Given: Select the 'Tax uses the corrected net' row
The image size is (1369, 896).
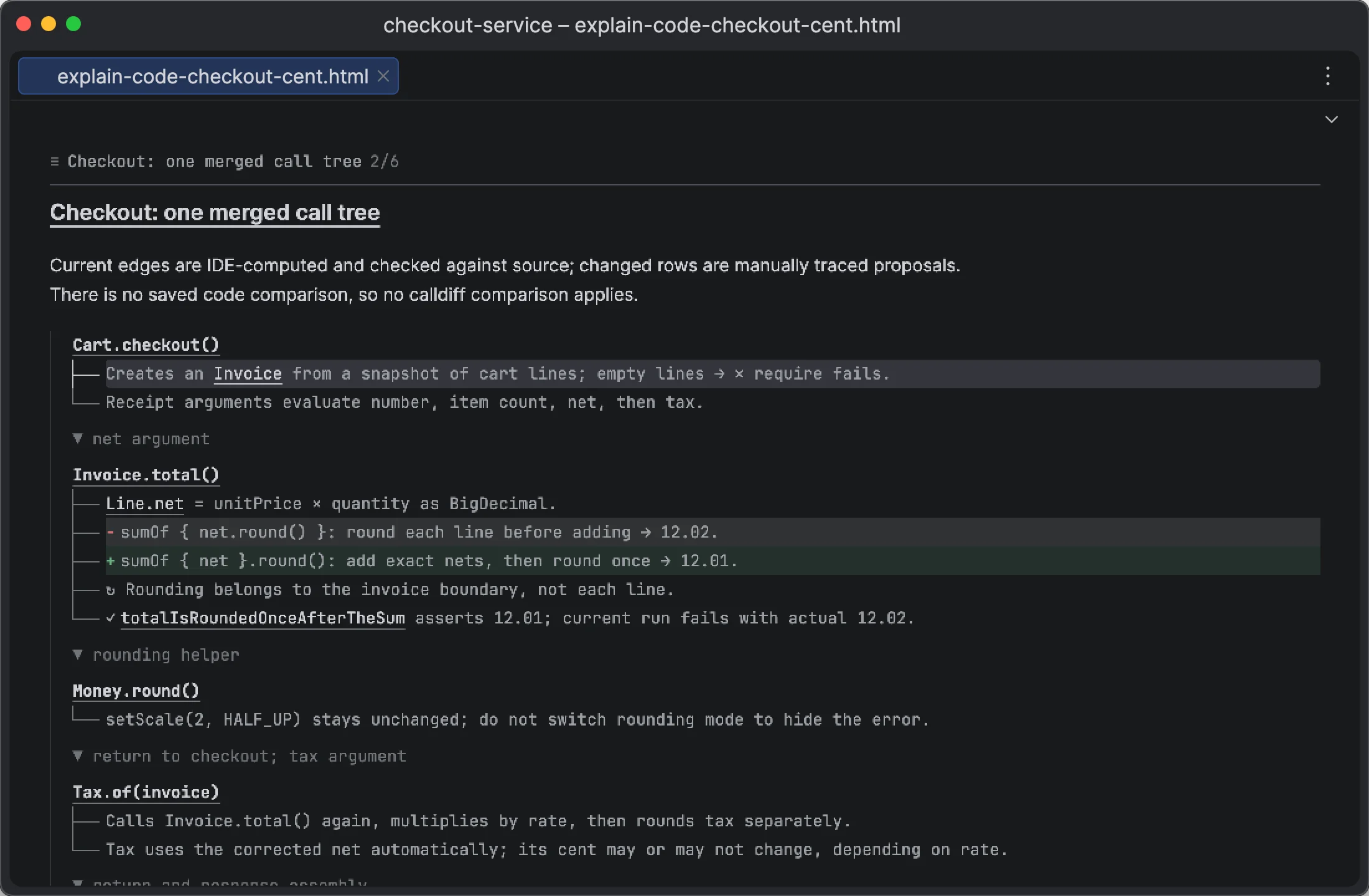Looking at the screenshot, I should click(x=713, y=850).
